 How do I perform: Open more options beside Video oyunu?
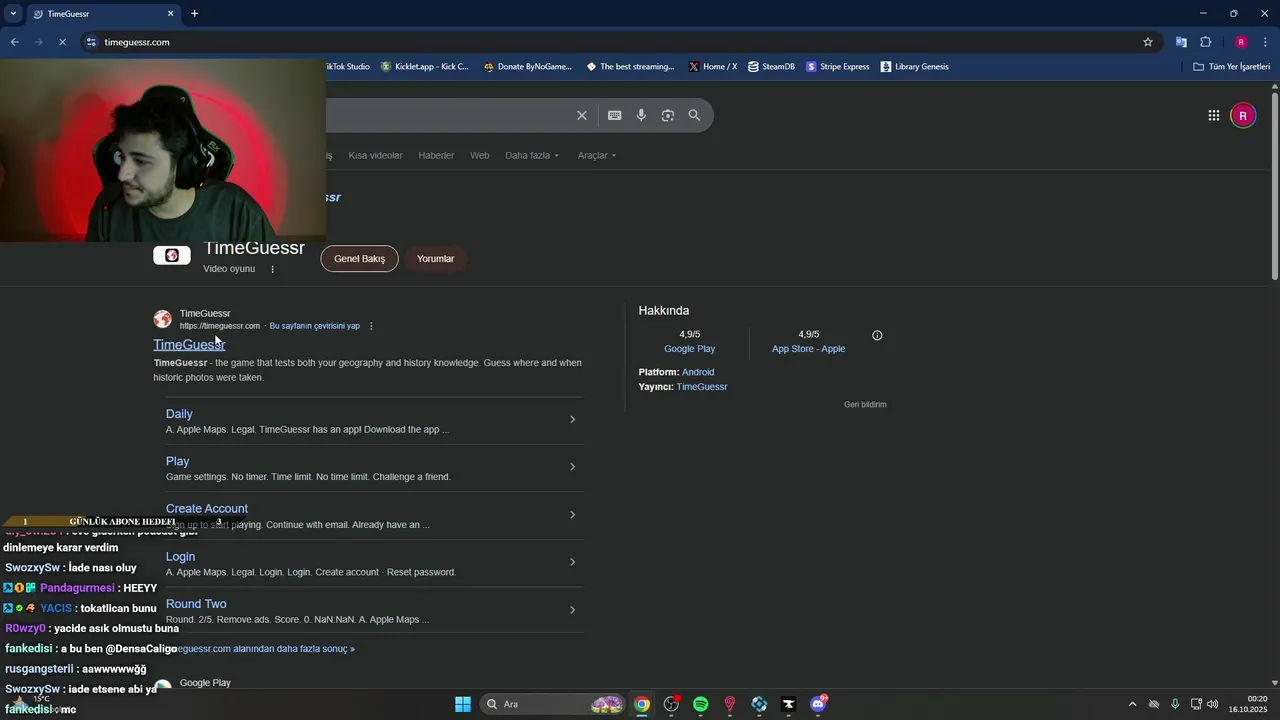click(272, 269)
